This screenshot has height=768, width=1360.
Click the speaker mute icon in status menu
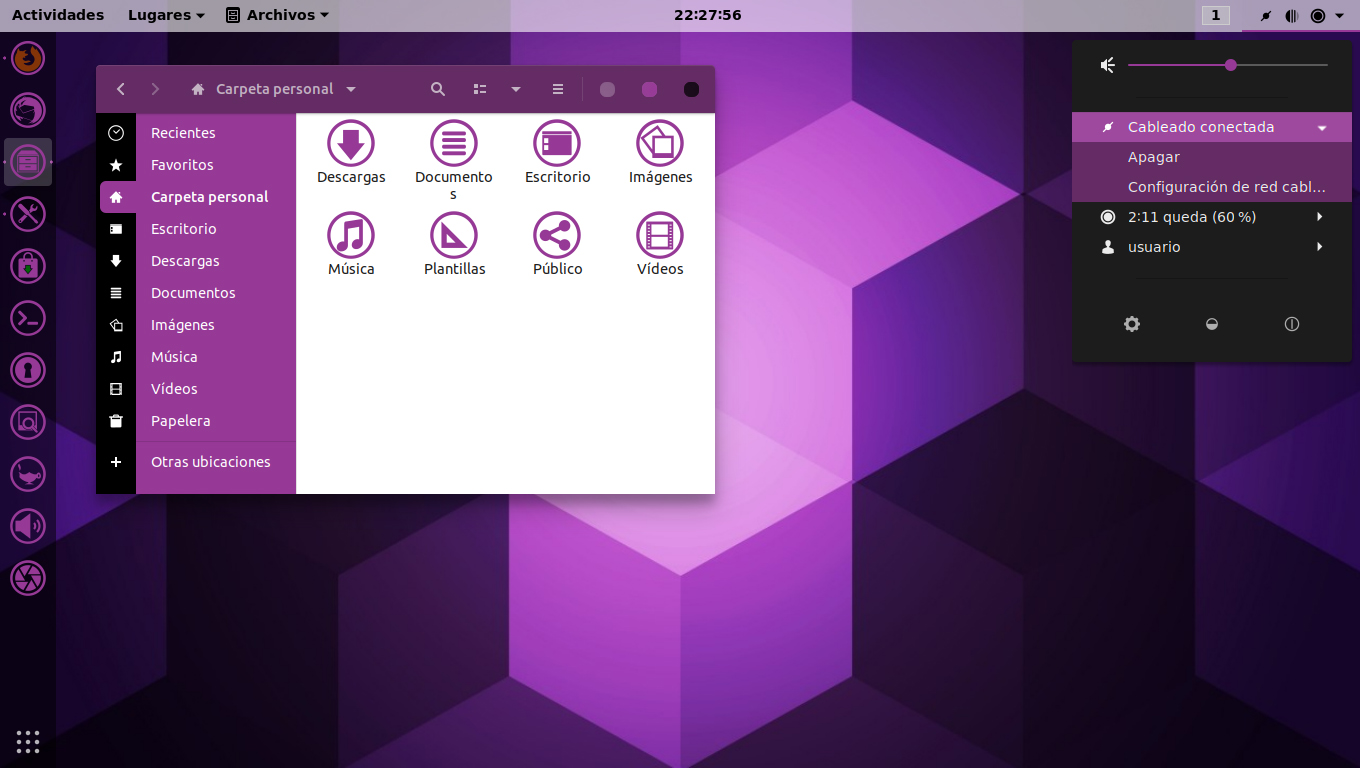click(1108, 65)
